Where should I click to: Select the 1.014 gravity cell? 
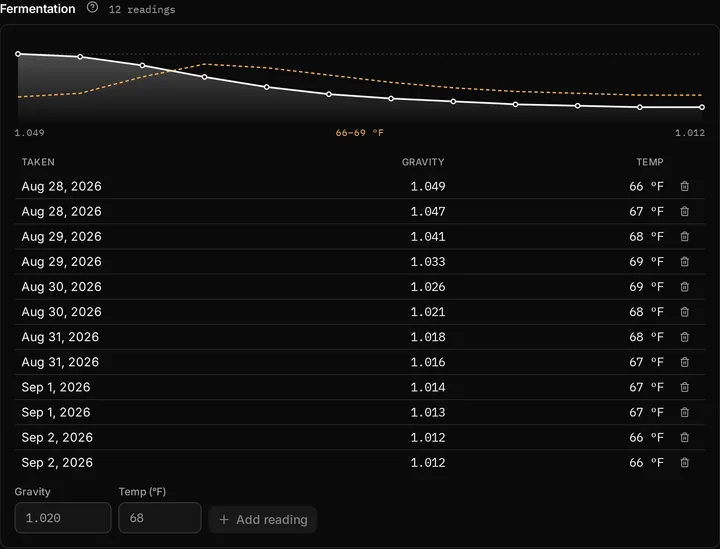[x=428, y=387]
